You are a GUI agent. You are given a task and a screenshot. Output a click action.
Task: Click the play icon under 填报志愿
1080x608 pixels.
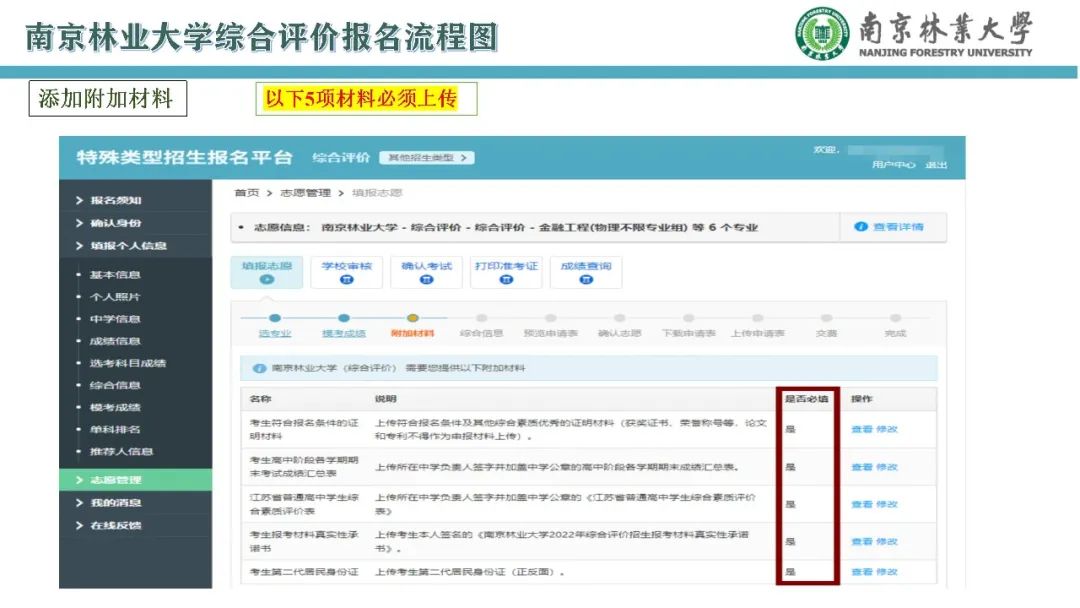point(266,281)
